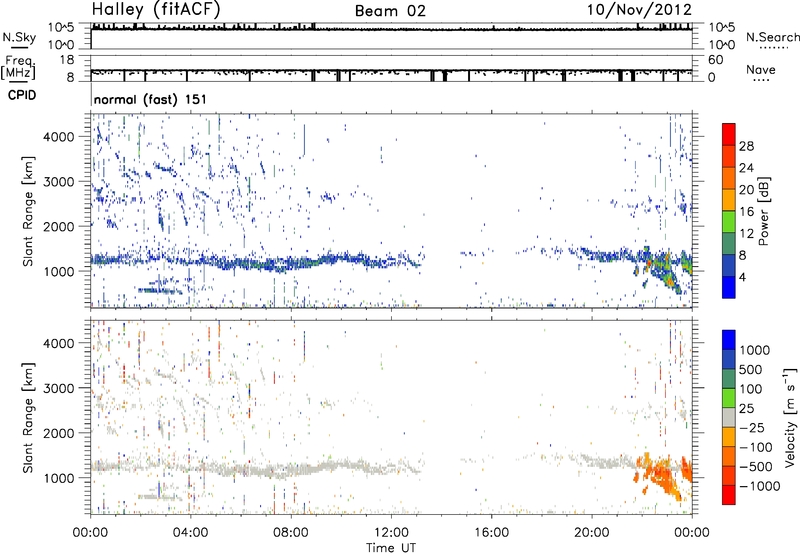800x554 pixels.
Task: Click "-500" on the velocity colorbar
Action: (756, 467)
